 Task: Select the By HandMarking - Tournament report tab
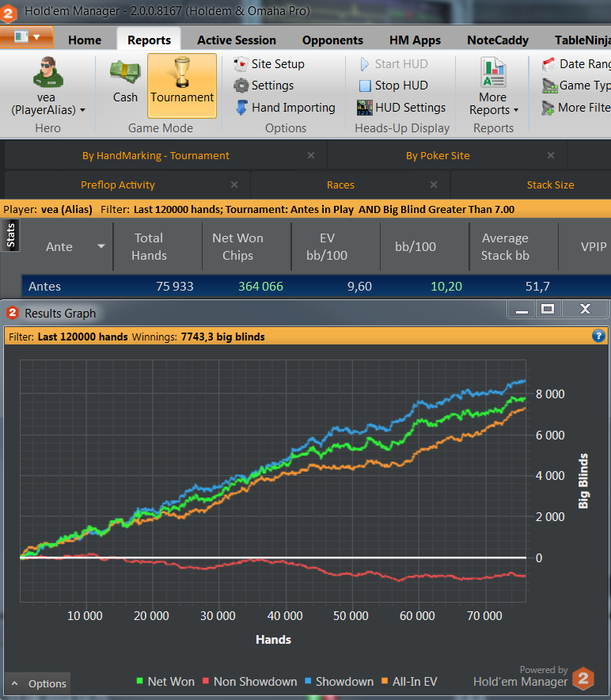click(155, 156)
